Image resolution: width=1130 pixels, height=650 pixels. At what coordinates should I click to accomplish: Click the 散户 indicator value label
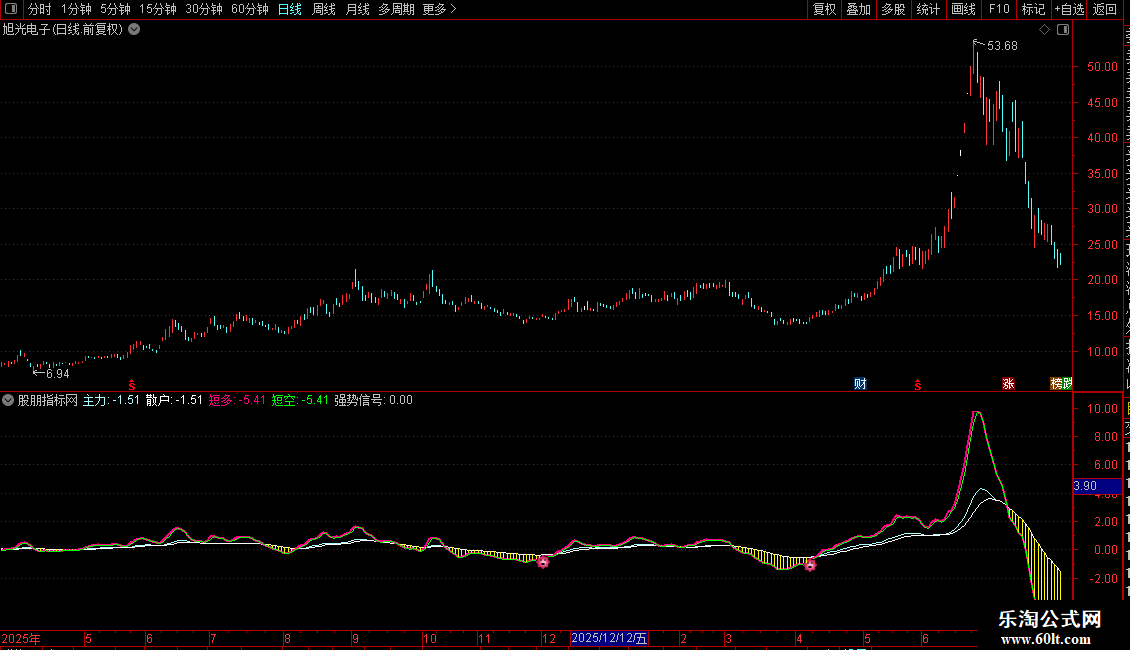point(174,400)
